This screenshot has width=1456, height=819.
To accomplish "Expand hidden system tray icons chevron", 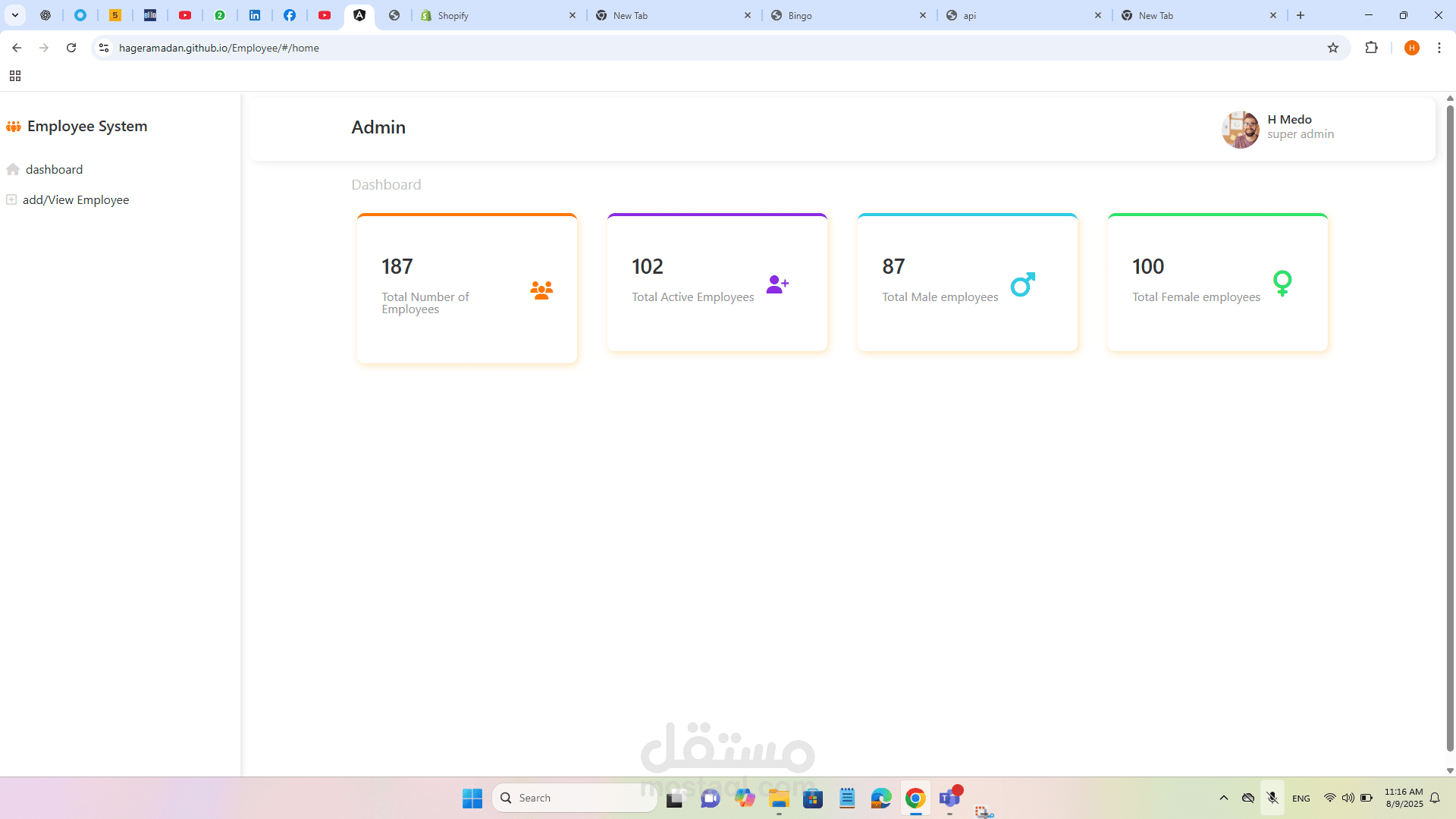I will click(1224, 798).
